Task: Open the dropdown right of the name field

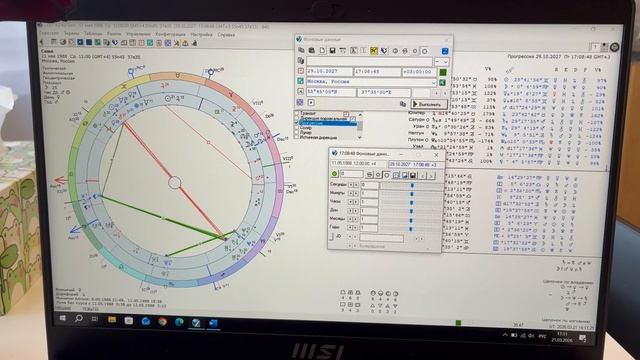Action: pyautogui.click(x=445, y=62)
